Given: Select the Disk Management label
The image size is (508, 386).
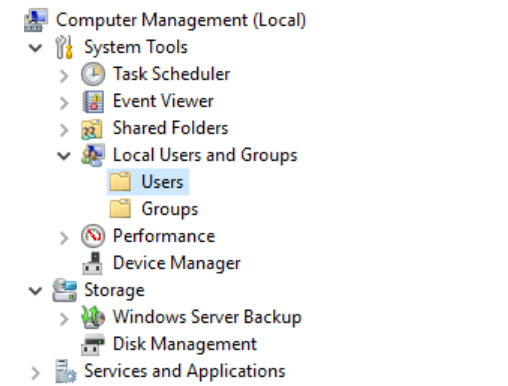Looking at the screenshot, I should pyautogui.click(x=185, y=344).
